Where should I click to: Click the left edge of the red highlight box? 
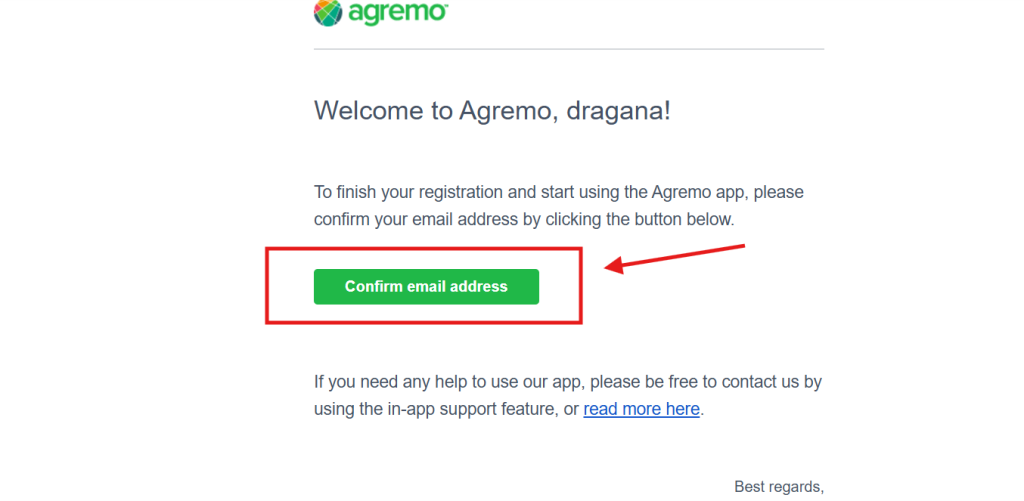pyautogui.click(x=266, y=285)
